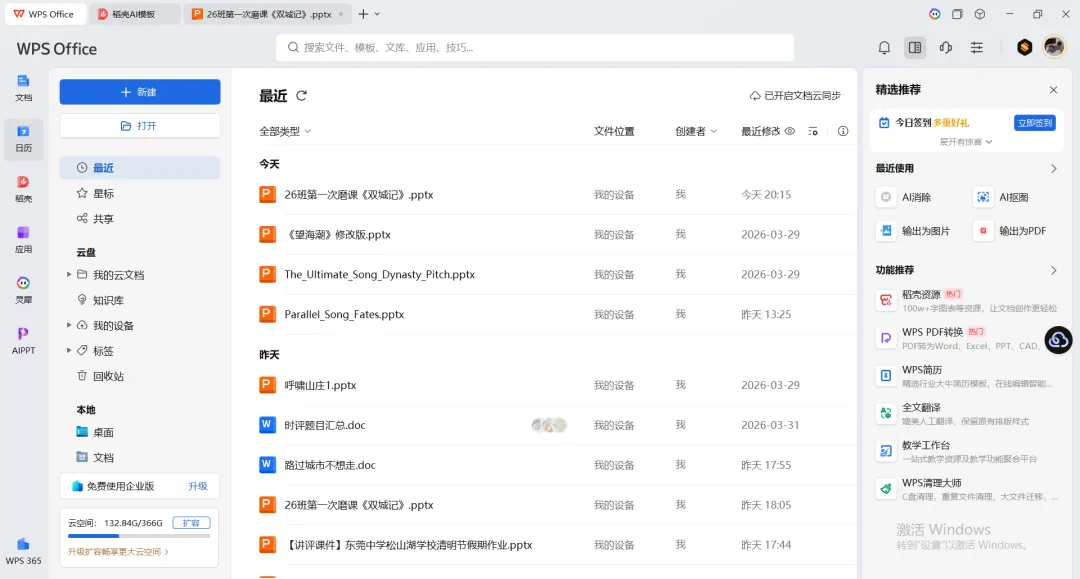Open the 日历 calendar sidebar icon

click(x=23, y=138)
